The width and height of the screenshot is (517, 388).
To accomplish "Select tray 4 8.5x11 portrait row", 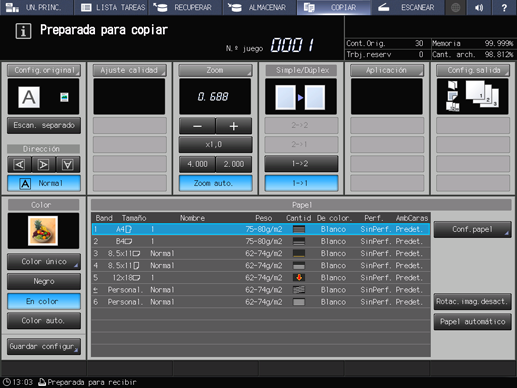I will [261, 266].
